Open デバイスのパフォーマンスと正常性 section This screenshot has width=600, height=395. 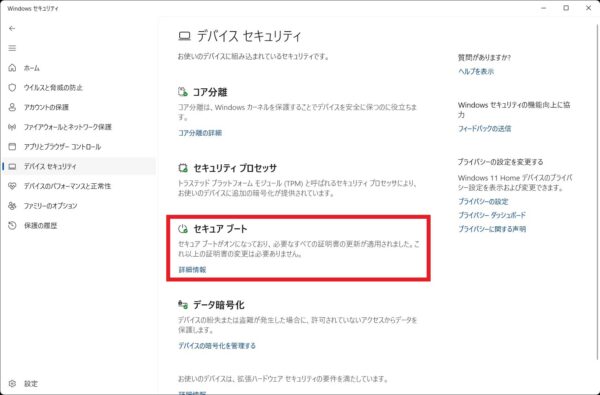pyautogui.click(x=67, y=186)
